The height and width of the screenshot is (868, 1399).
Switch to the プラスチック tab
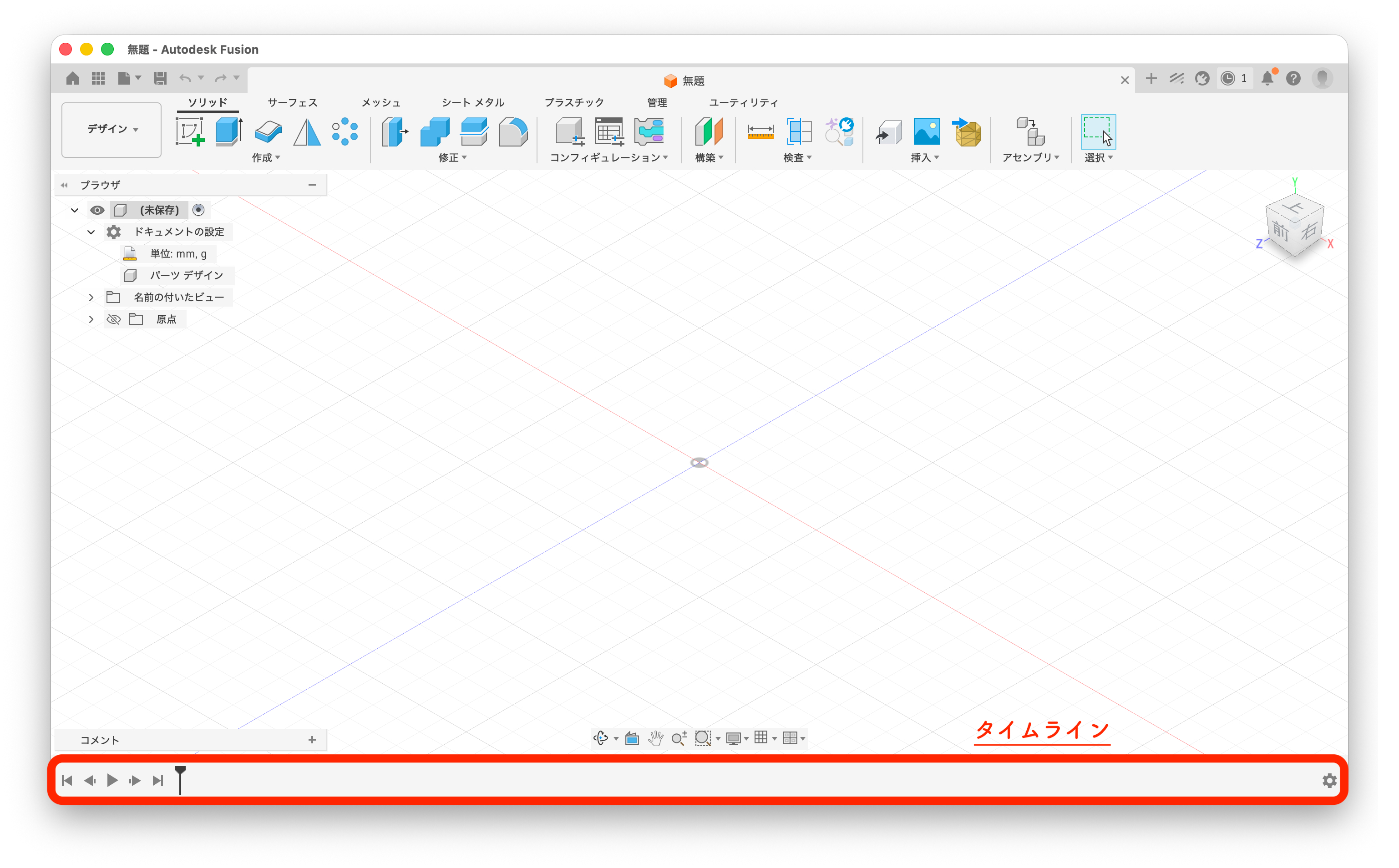574,102
